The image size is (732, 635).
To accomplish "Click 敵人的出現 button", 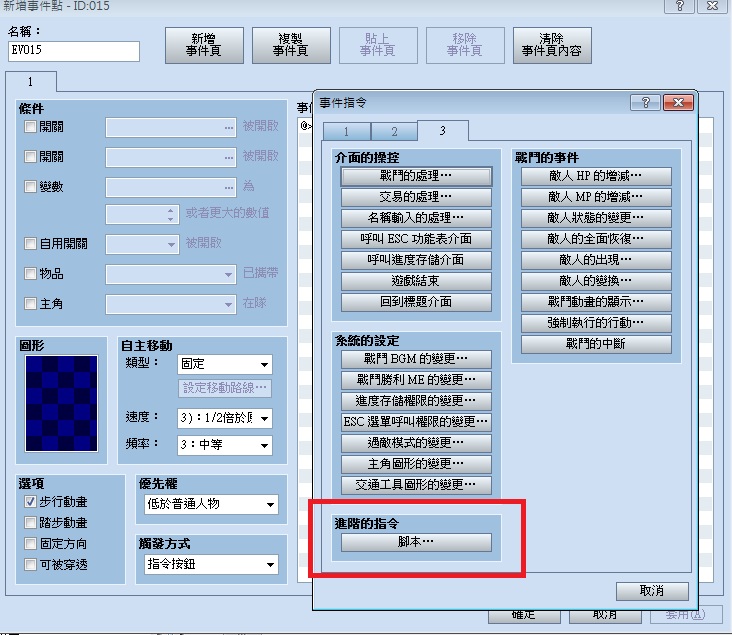I will (x=596, y=260).
